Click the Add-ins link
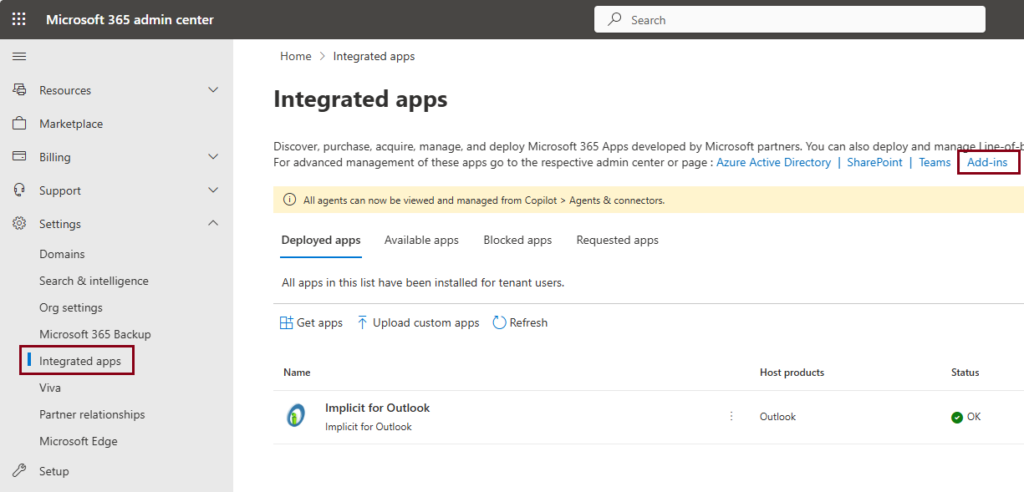The height and width of the screenshot is (492, 1024). [x=987, y=162]
